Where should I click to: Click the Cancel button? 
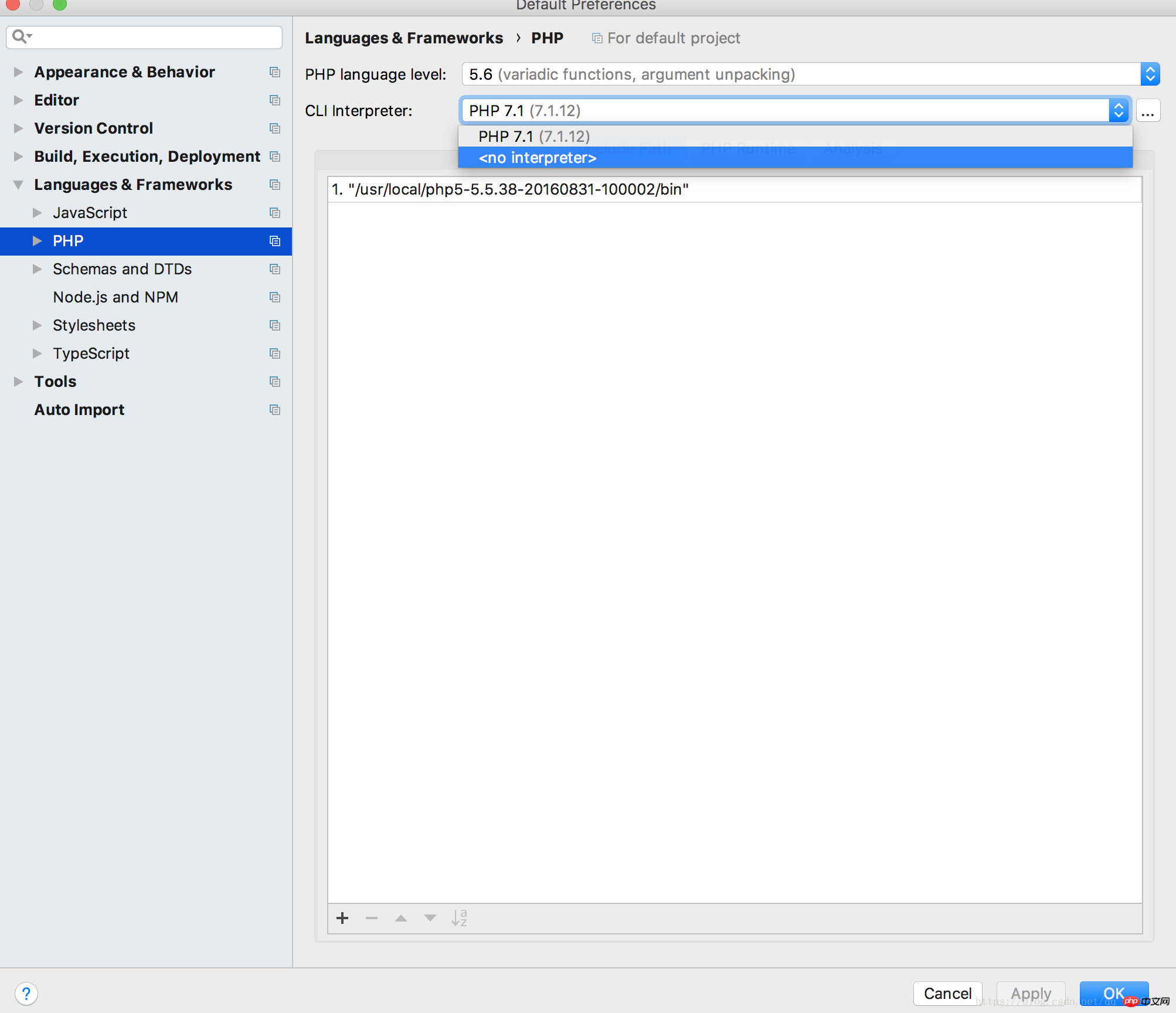[947, 993]
